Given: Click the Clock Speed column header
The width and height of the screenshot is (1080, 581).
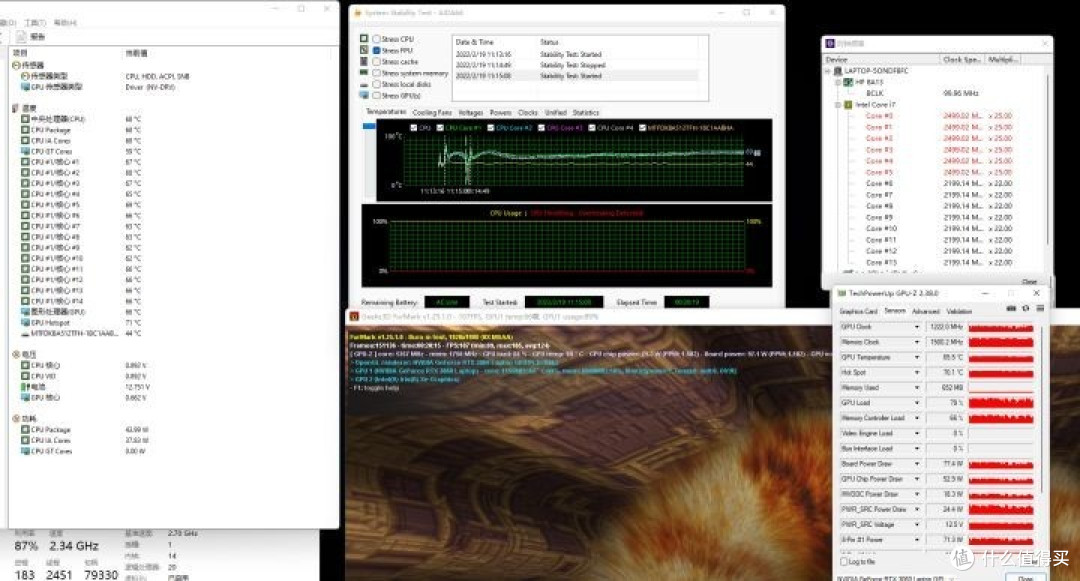Looking at the screenshot, I should coord(962,60).
